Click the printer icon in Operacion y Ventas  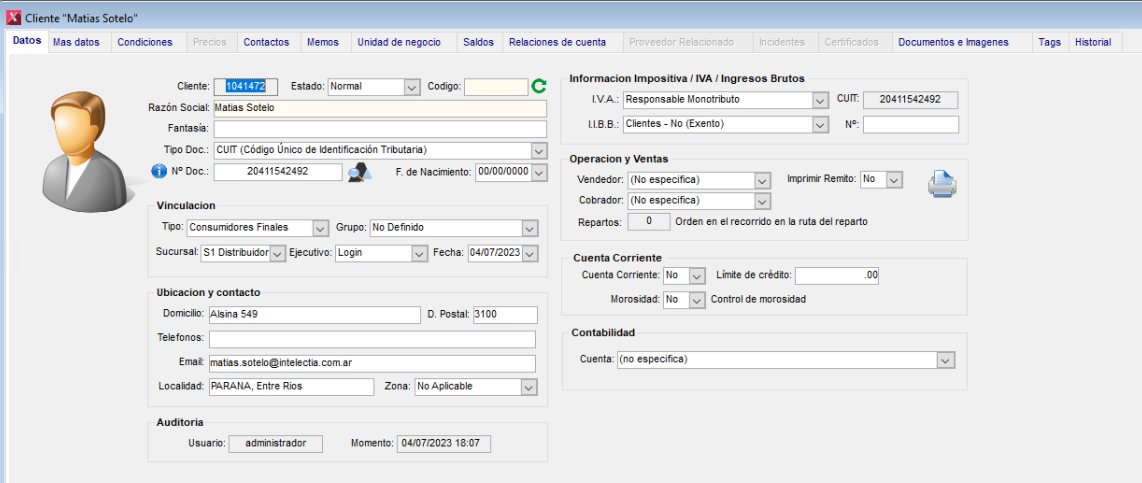point(942,184)
